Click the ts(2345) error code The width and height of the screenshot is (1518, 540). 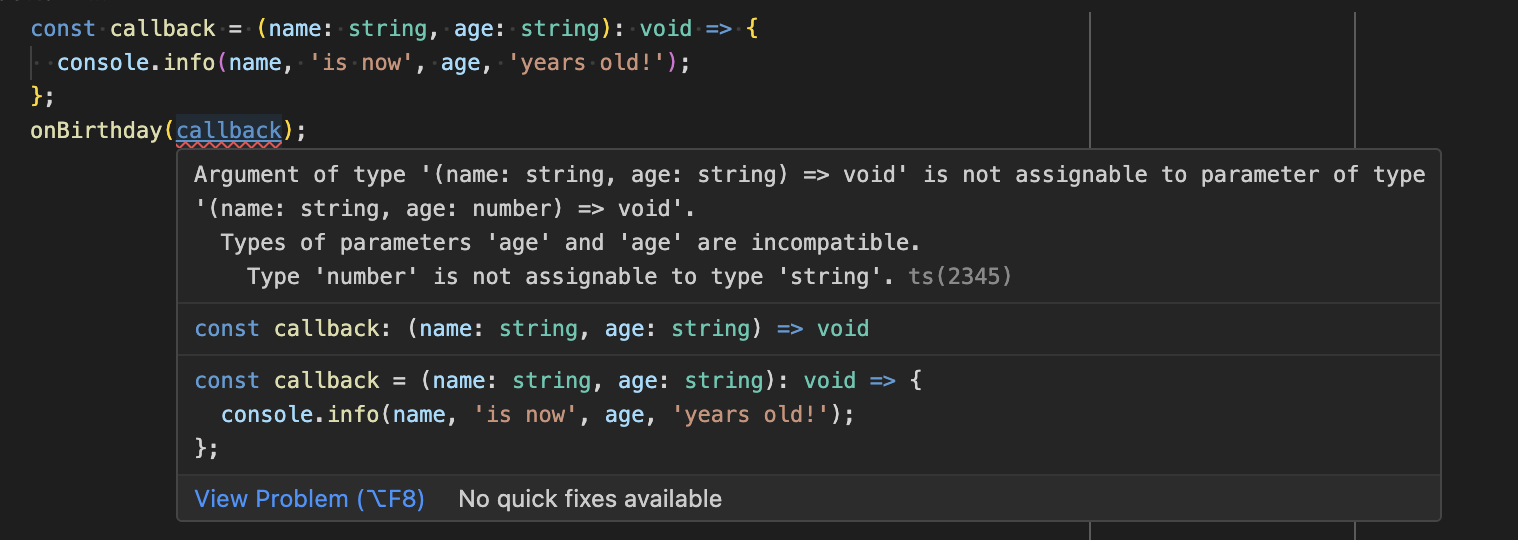[x=959, y=276]
